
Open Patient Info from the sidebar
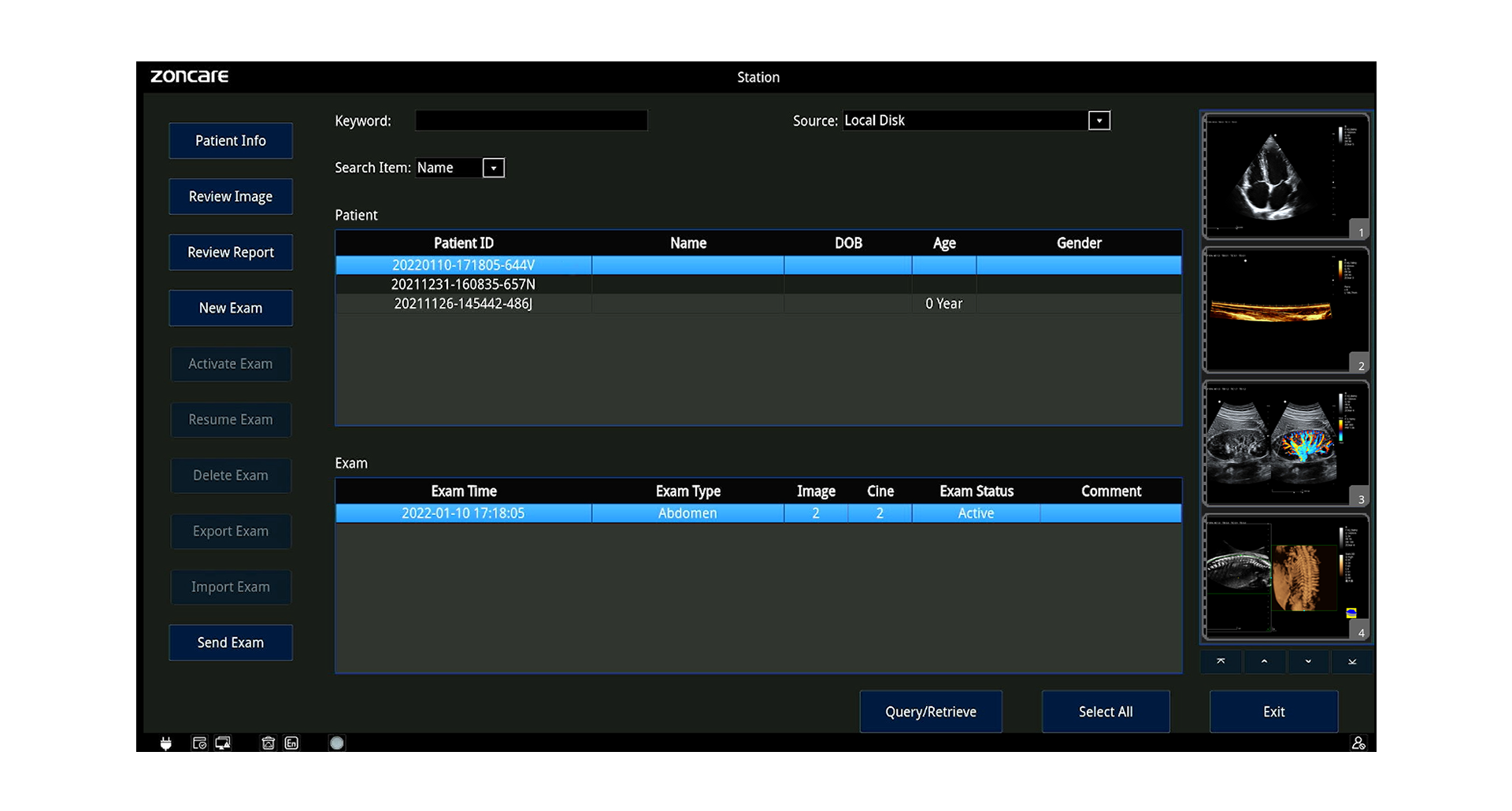[231, 141]
